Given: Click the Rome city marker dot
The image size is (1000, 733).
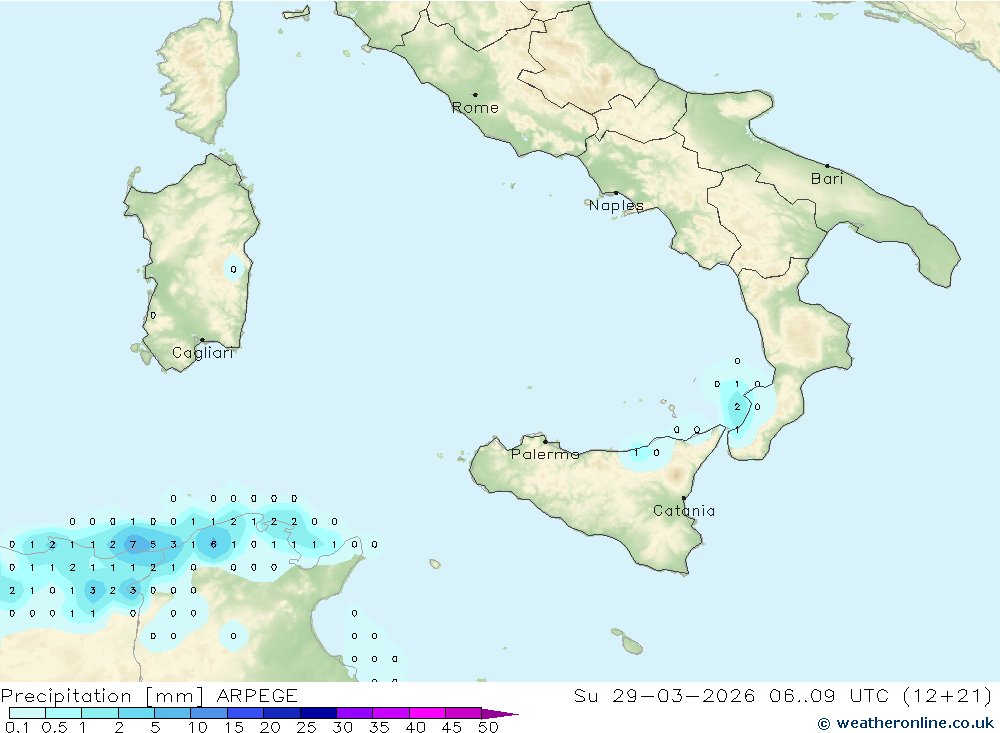Looking at the screenshot, I should pos(475,95).
